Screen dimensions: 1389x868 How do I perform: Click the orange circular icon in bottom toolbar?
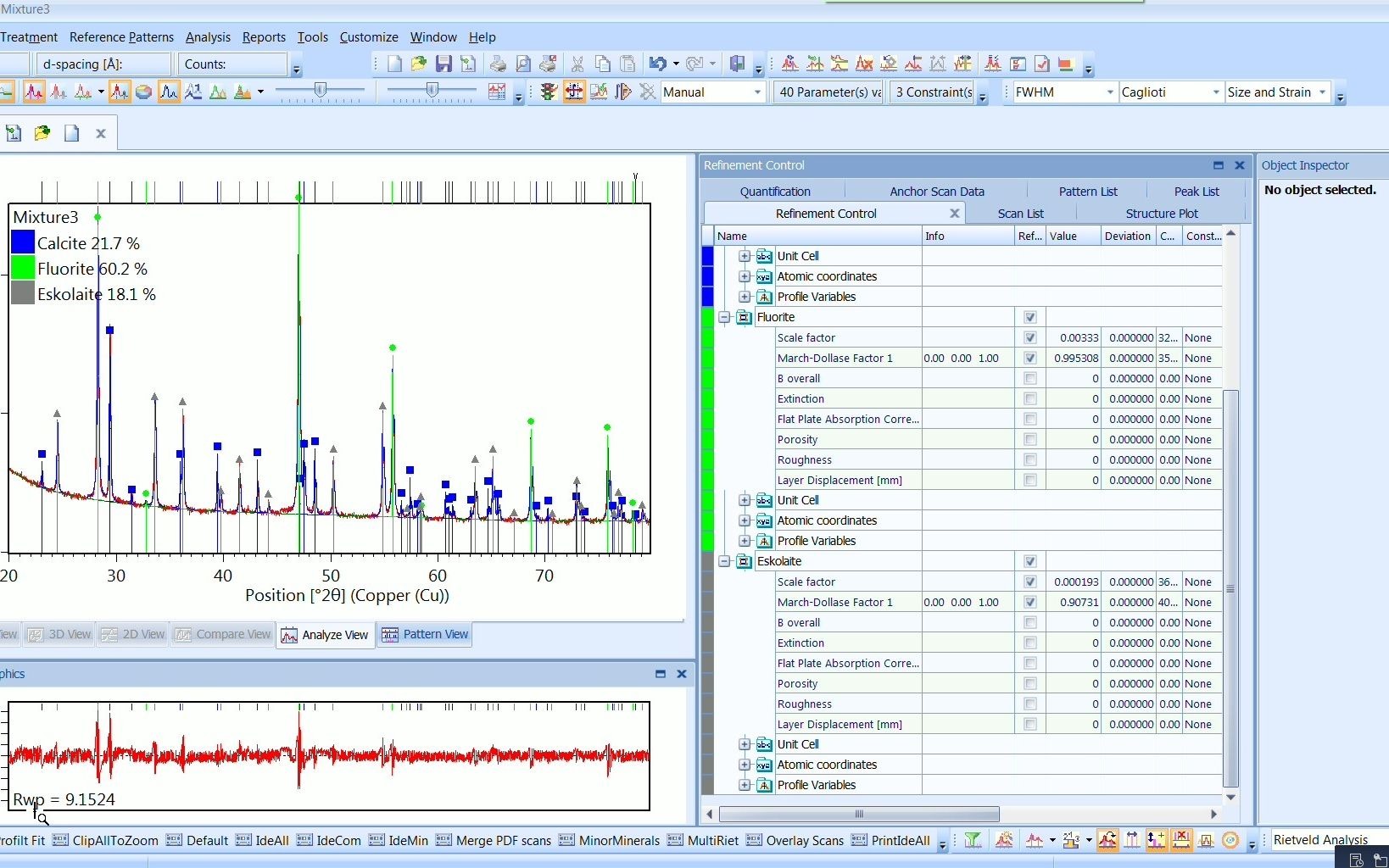pyautogui.click(x=1230, y=840)
